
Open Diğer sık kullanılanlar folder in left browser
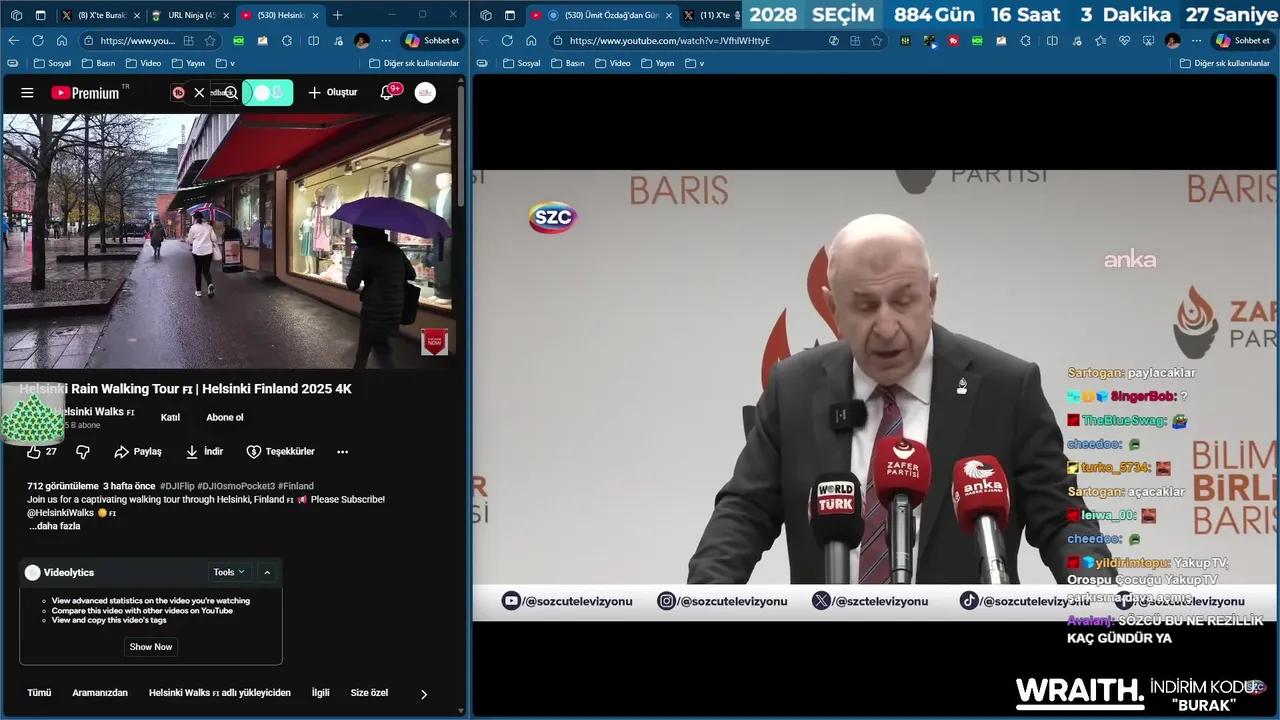pyautogui.click(x=413, y=63)
